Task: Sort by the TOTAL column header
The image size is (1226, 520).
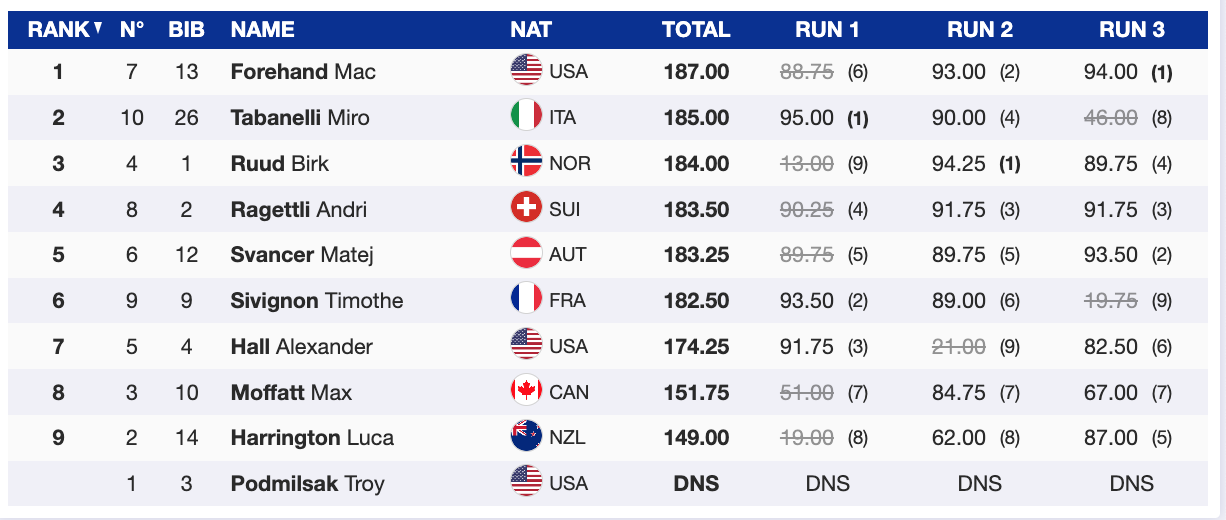Action: [x=696, y=29]
